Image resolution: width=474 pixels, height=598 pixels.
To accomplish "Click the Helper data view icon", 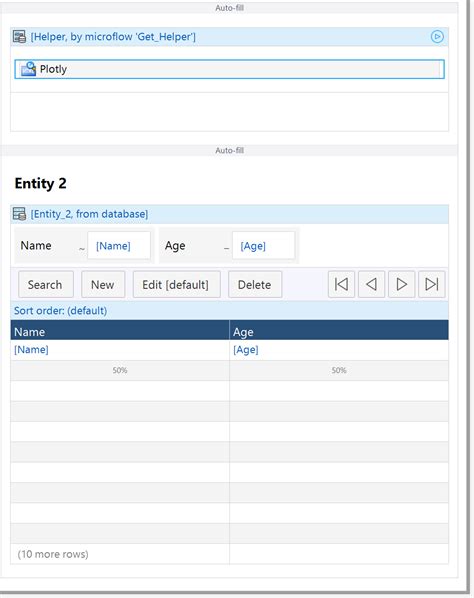I will (19, 37).
